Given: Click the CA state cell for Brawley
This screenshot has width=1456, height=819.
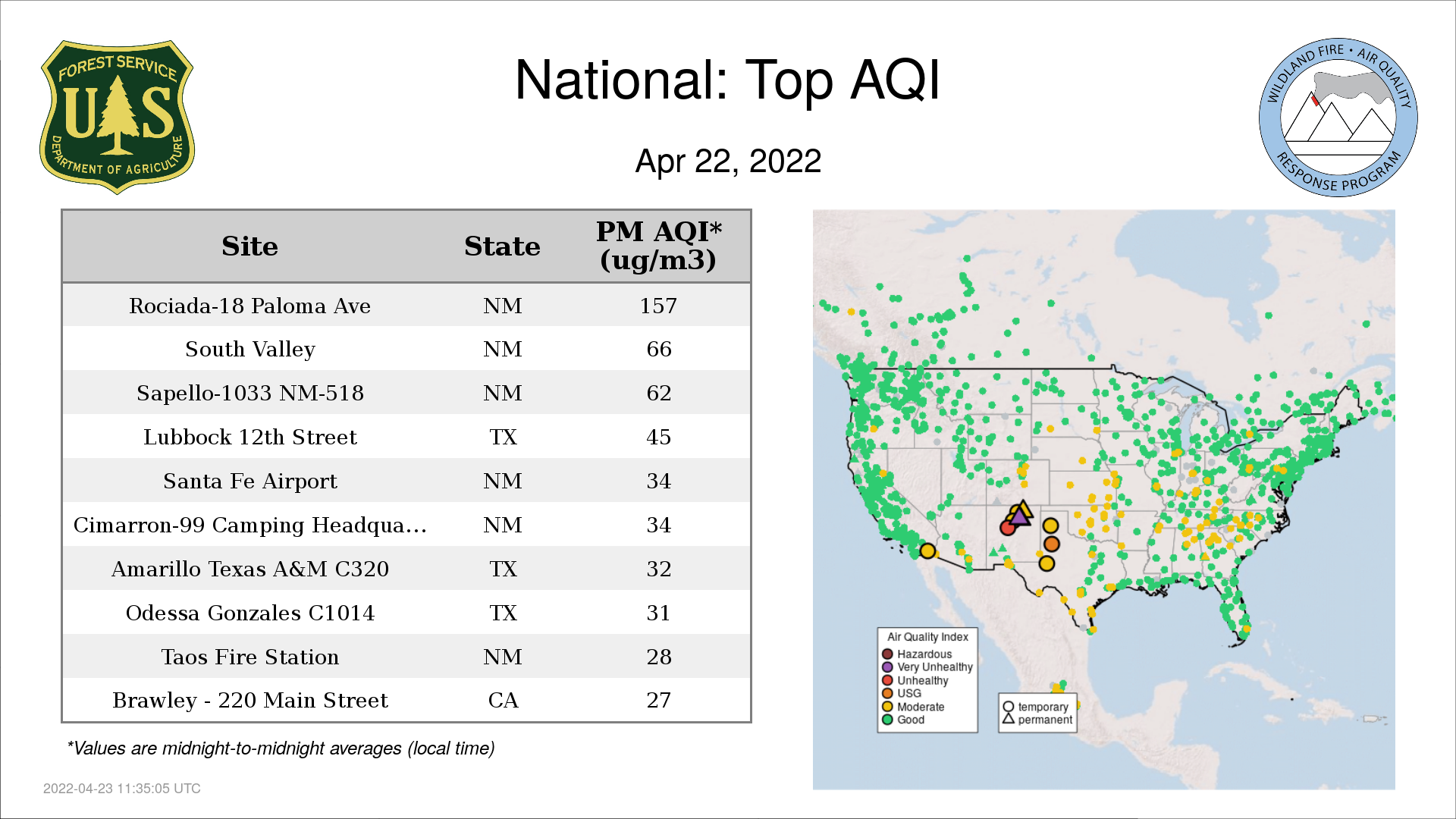Looking at the screenshot, I should pos(503,700).
